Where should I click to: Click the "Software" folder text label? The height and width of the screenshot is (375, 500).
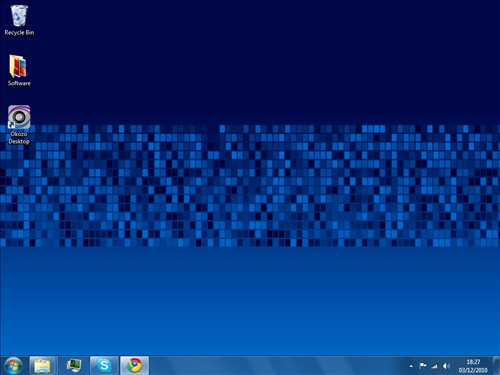coord(19,83)
